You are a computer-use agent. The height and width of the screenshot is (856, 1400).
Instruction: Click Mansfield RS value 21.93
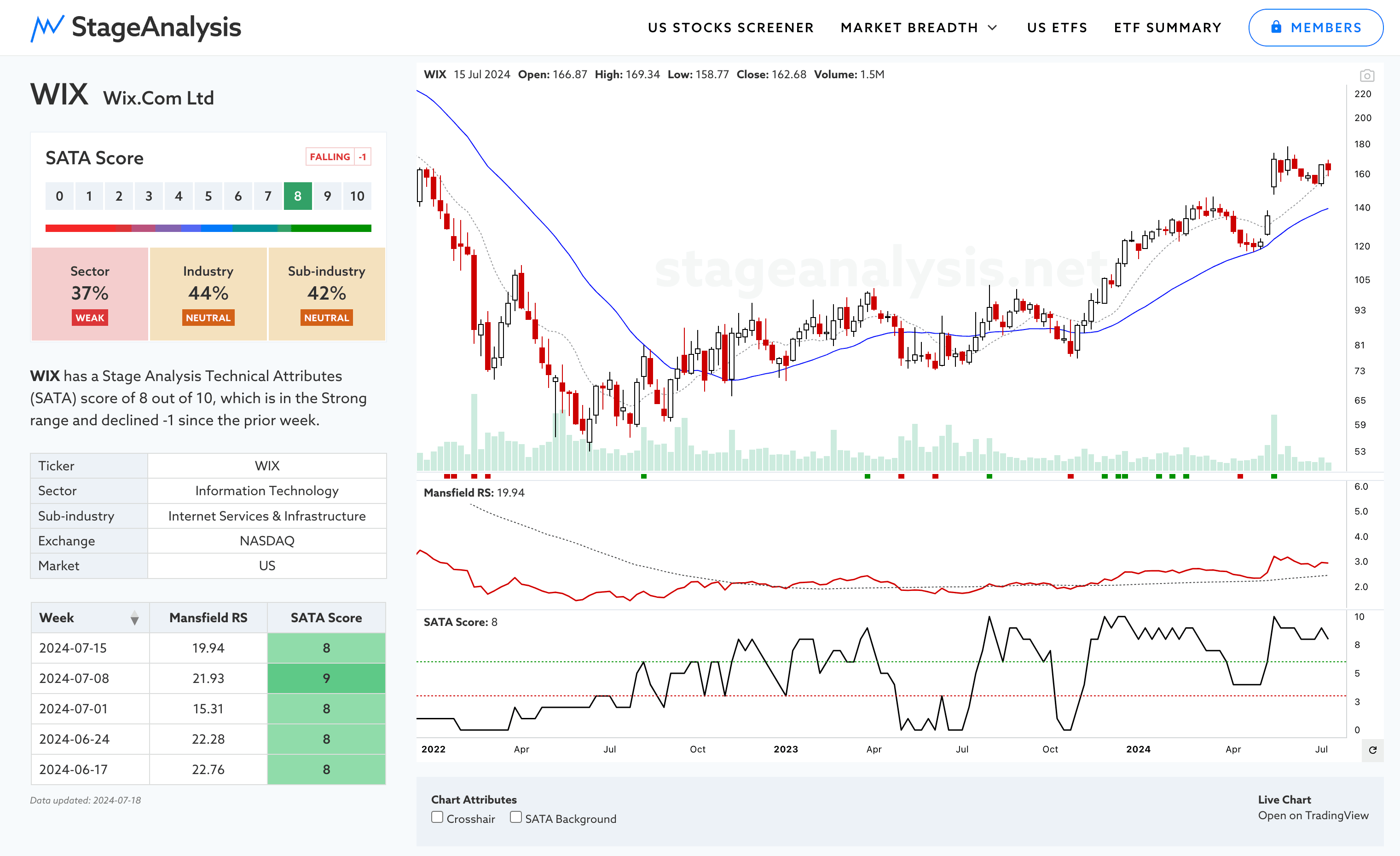[208, 678]
